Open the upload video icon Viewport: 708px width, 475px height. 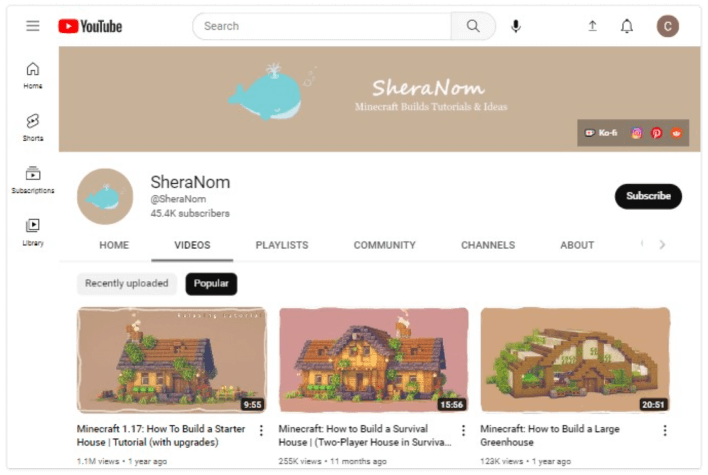point(592,26)
